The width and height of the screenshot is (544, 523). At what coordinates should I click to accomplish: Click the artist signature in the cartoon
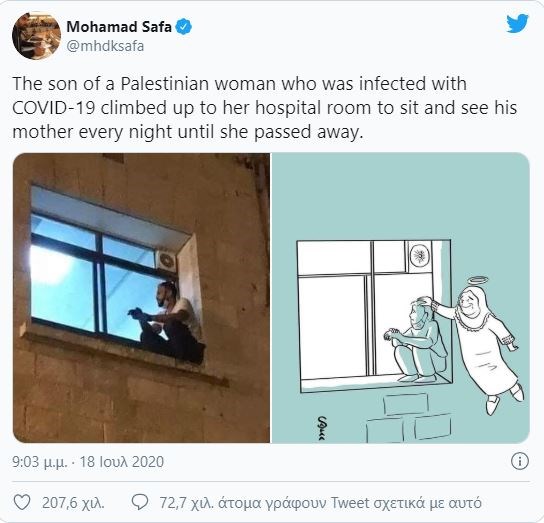point(322,428)
